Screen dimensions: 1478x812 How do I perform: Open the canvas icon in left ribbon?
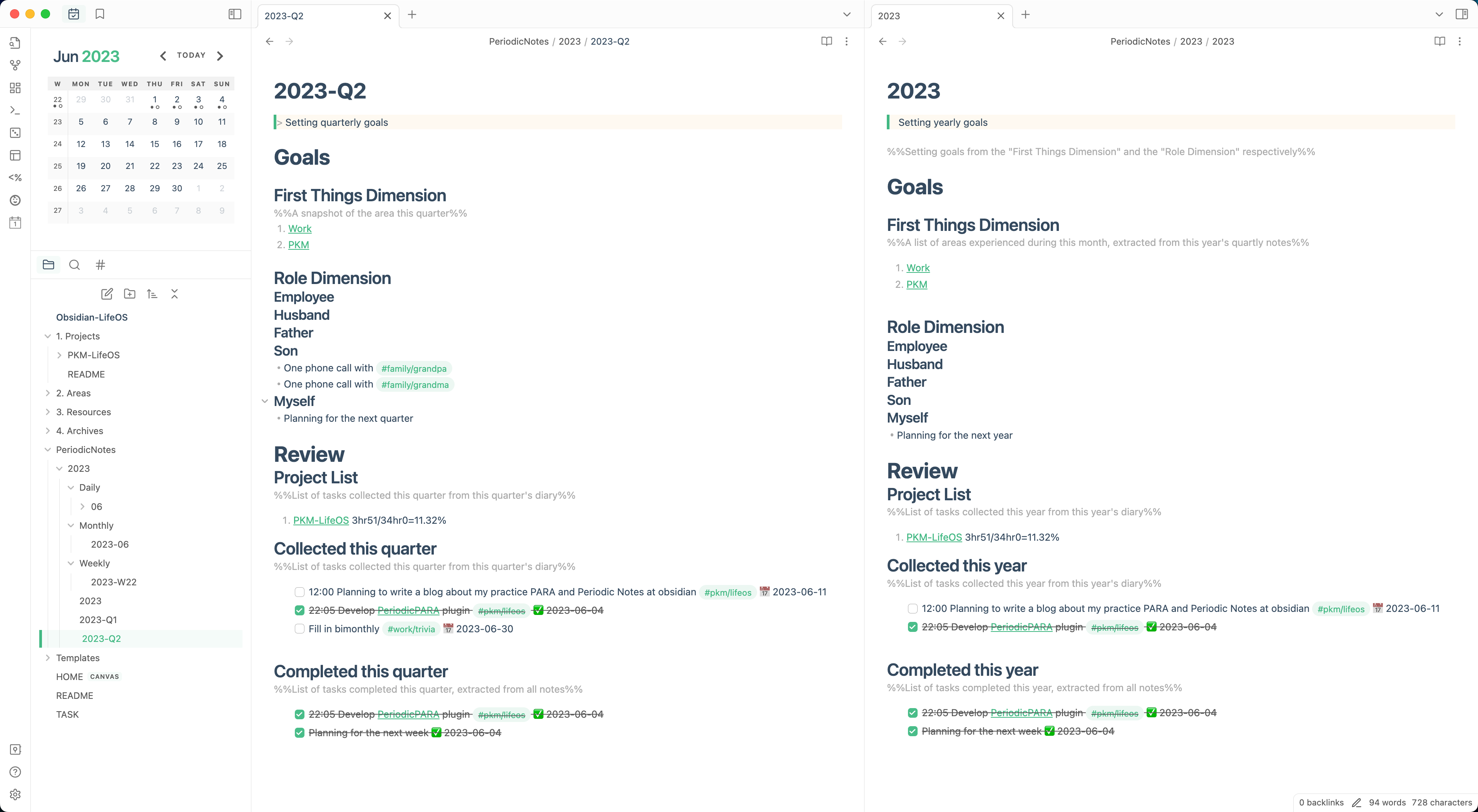point(15,88)
